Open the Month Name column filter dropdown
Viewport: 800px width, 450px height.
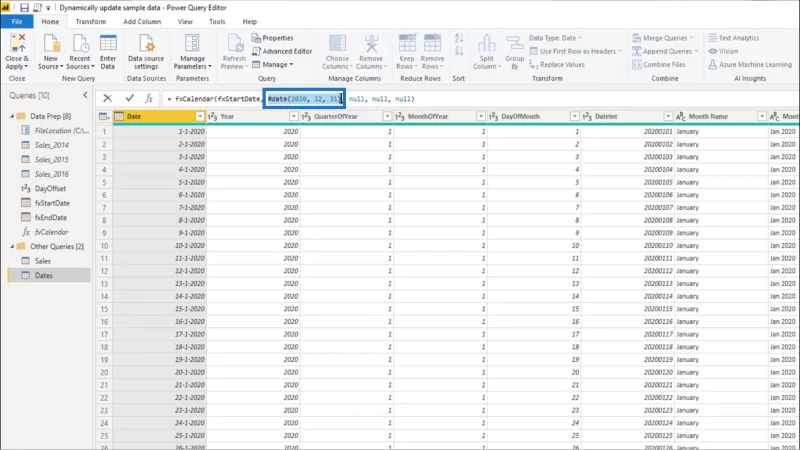pos(762,116)
